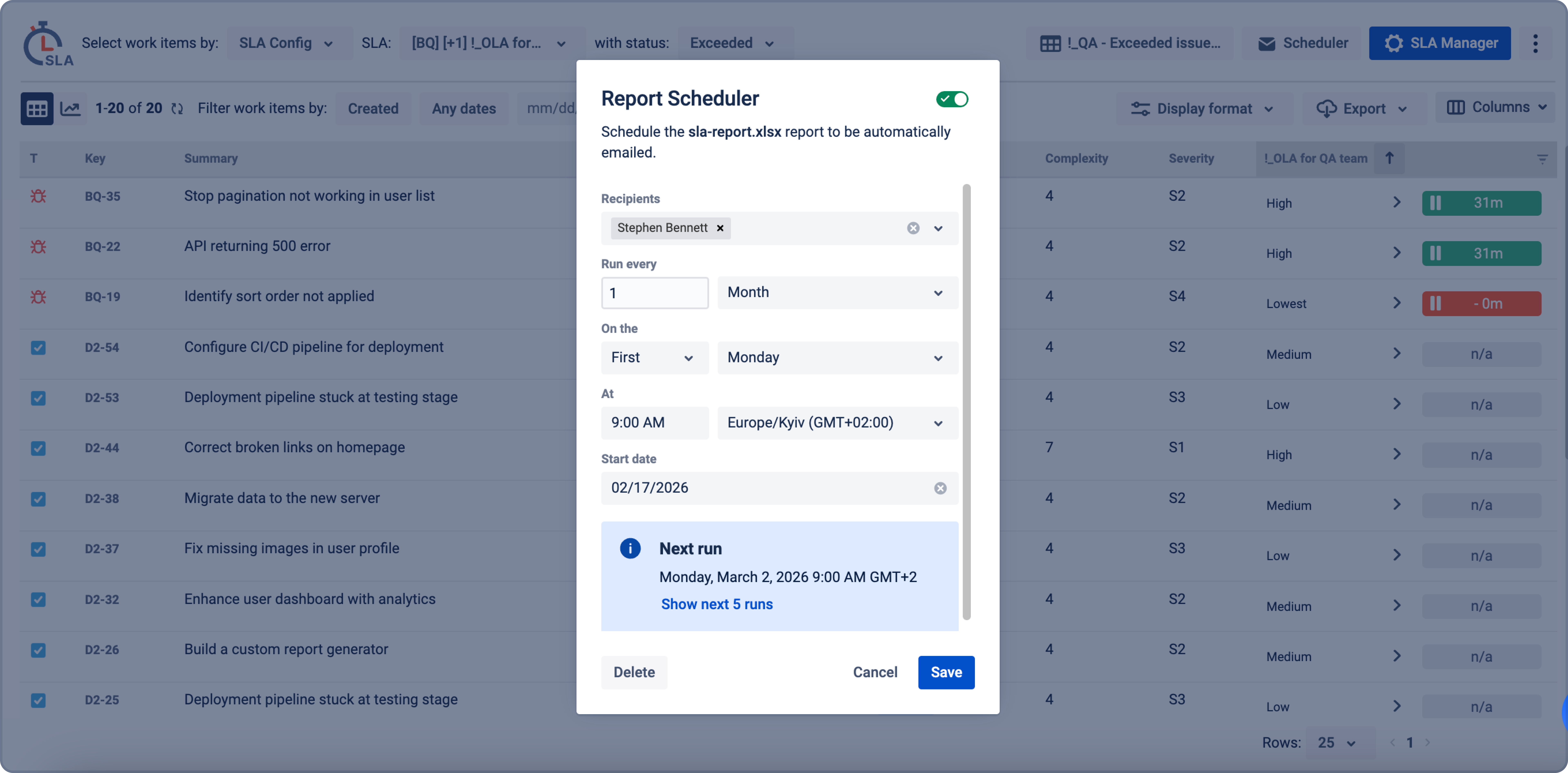Open the Month frequency dropdown
Screen dimensions: 1568x773
(x=837, y=292)
